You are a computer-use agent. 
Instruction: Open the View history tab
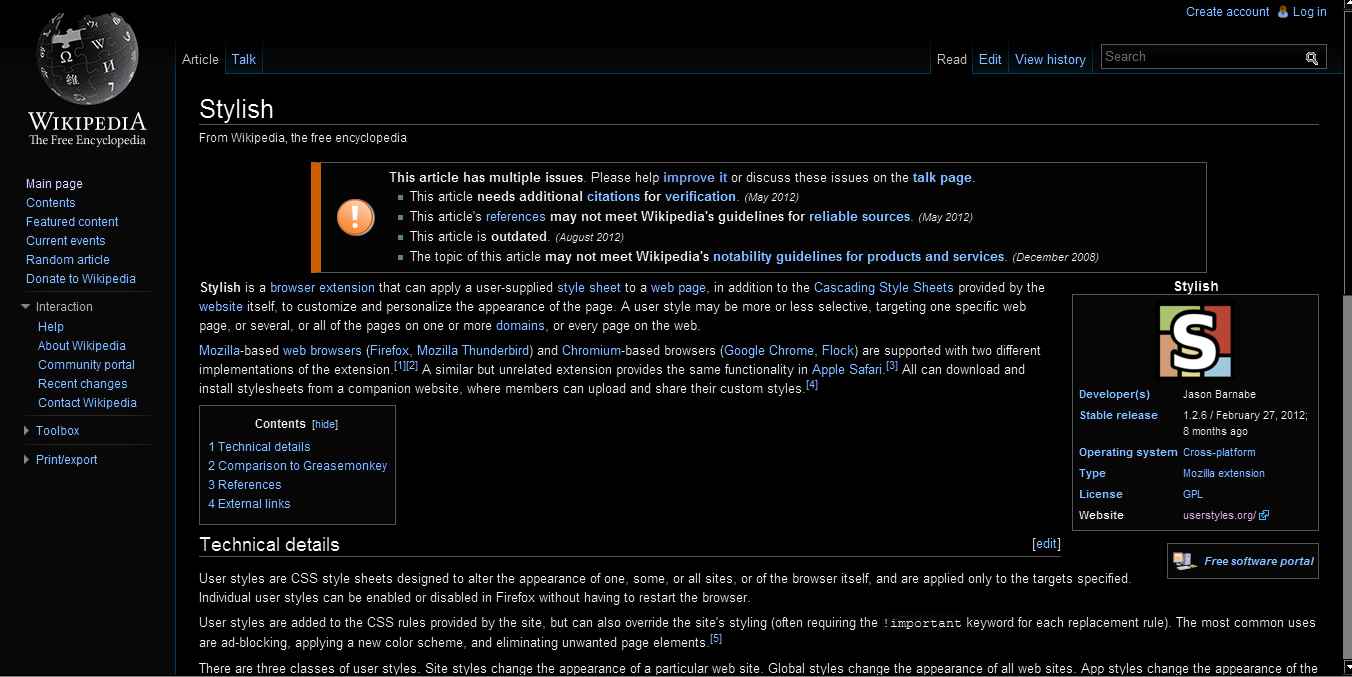click(1050, 59)
